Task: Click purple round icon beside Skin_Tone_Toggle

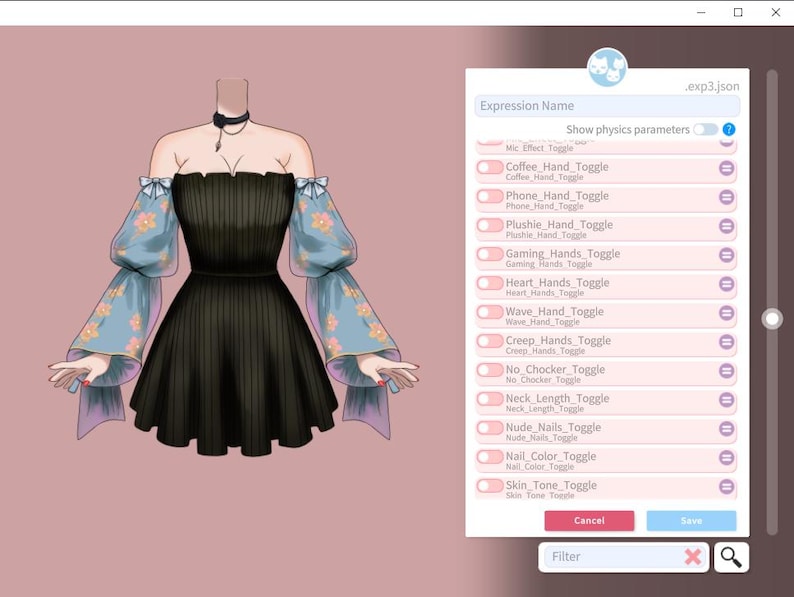Action: click(727, 487)
